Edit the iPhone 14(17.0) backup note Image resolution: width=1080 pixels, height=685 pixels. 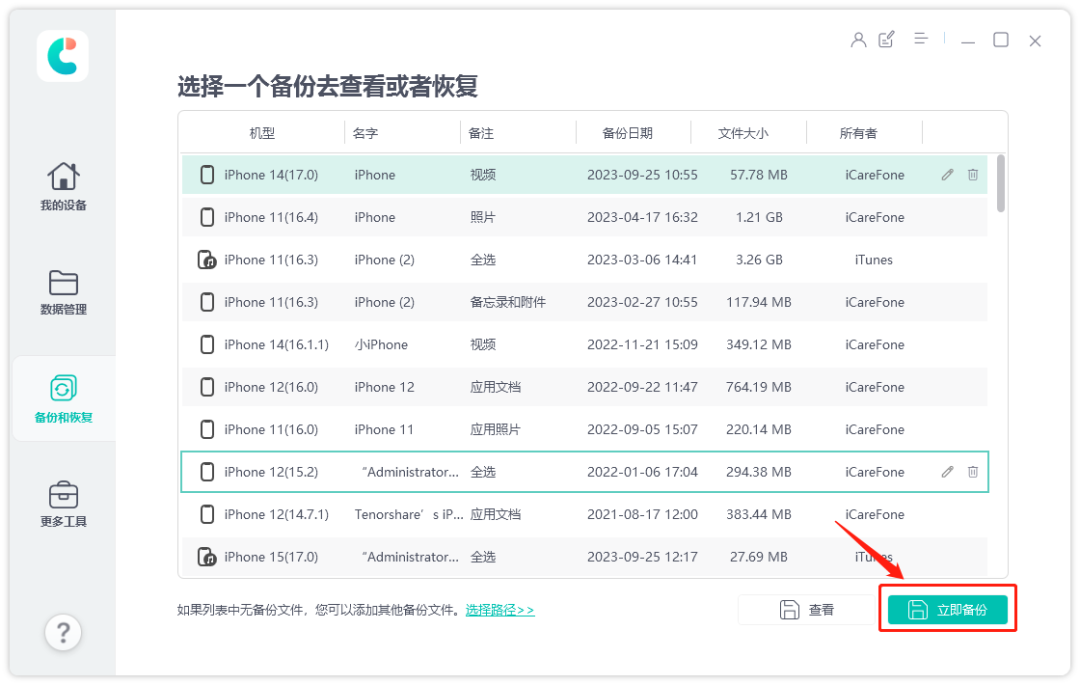point(948,175)
